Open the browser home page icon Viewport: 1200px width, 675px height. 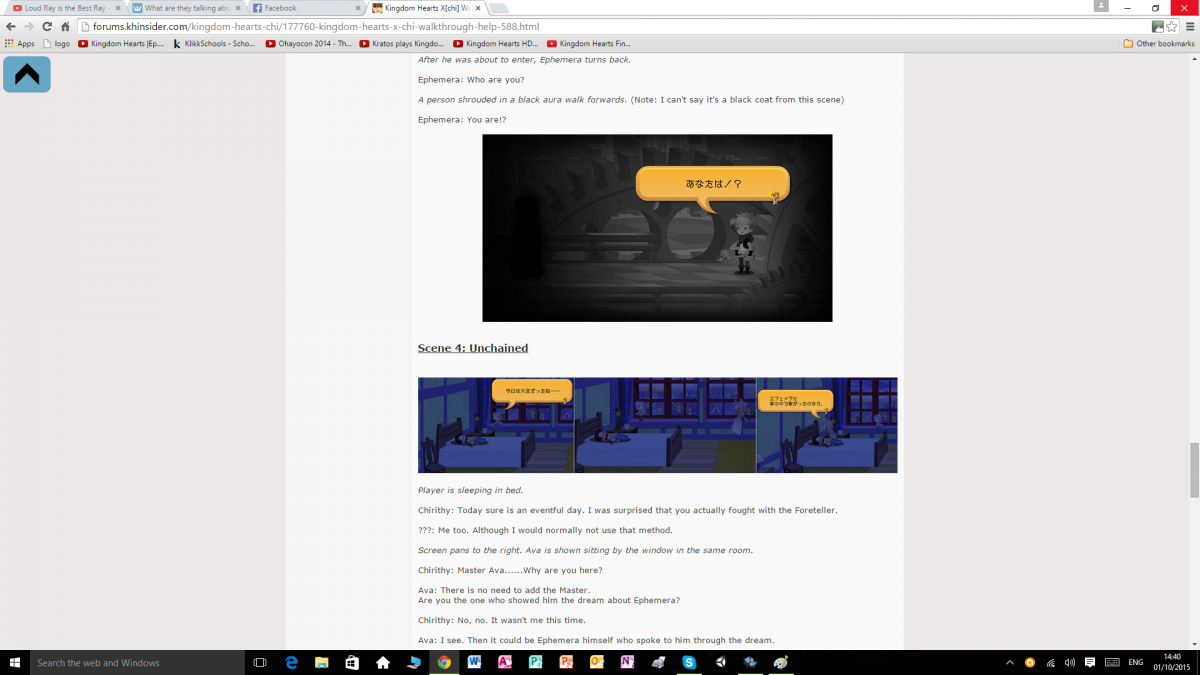(65, 27)
